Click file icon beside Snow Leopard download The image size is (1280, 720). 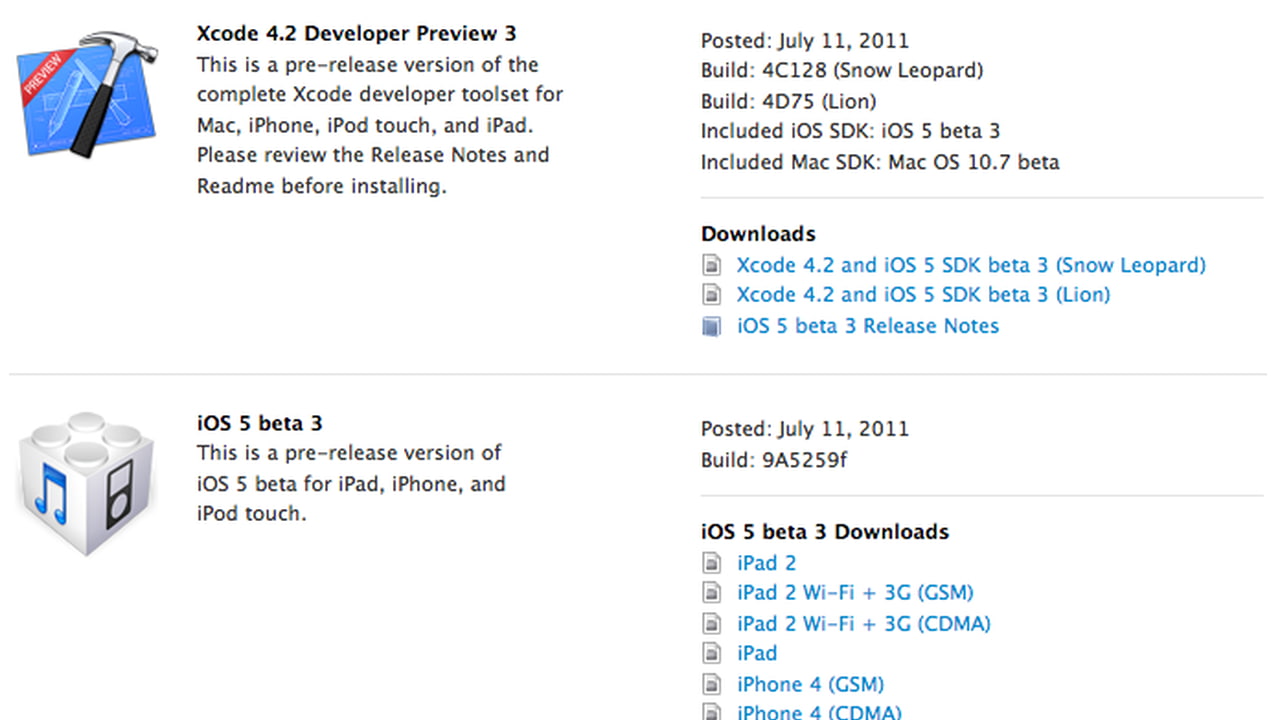click(x=711, y=265)
